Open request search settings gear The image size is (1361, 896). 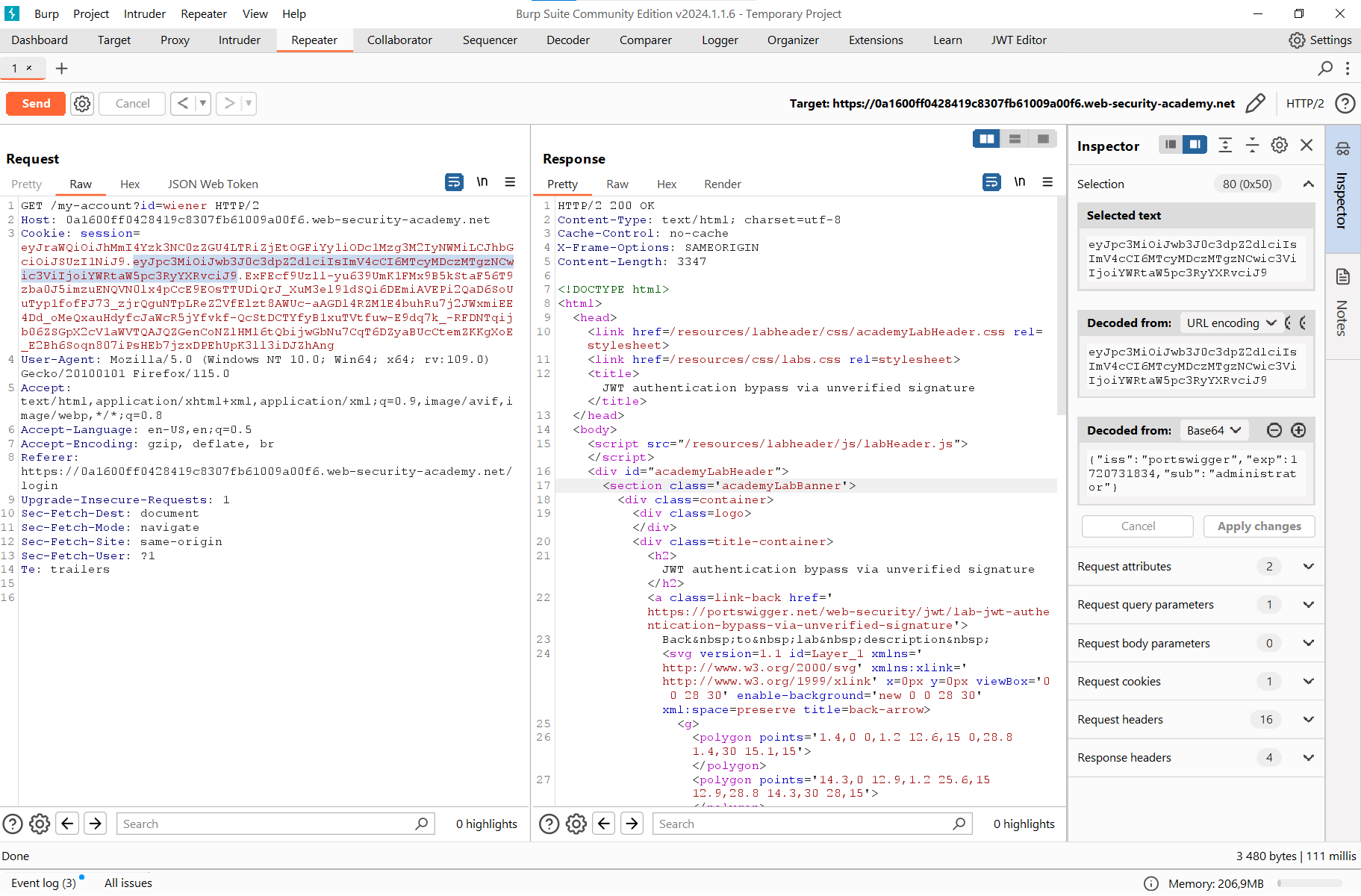pyautogui.click(x=40, y=824)
